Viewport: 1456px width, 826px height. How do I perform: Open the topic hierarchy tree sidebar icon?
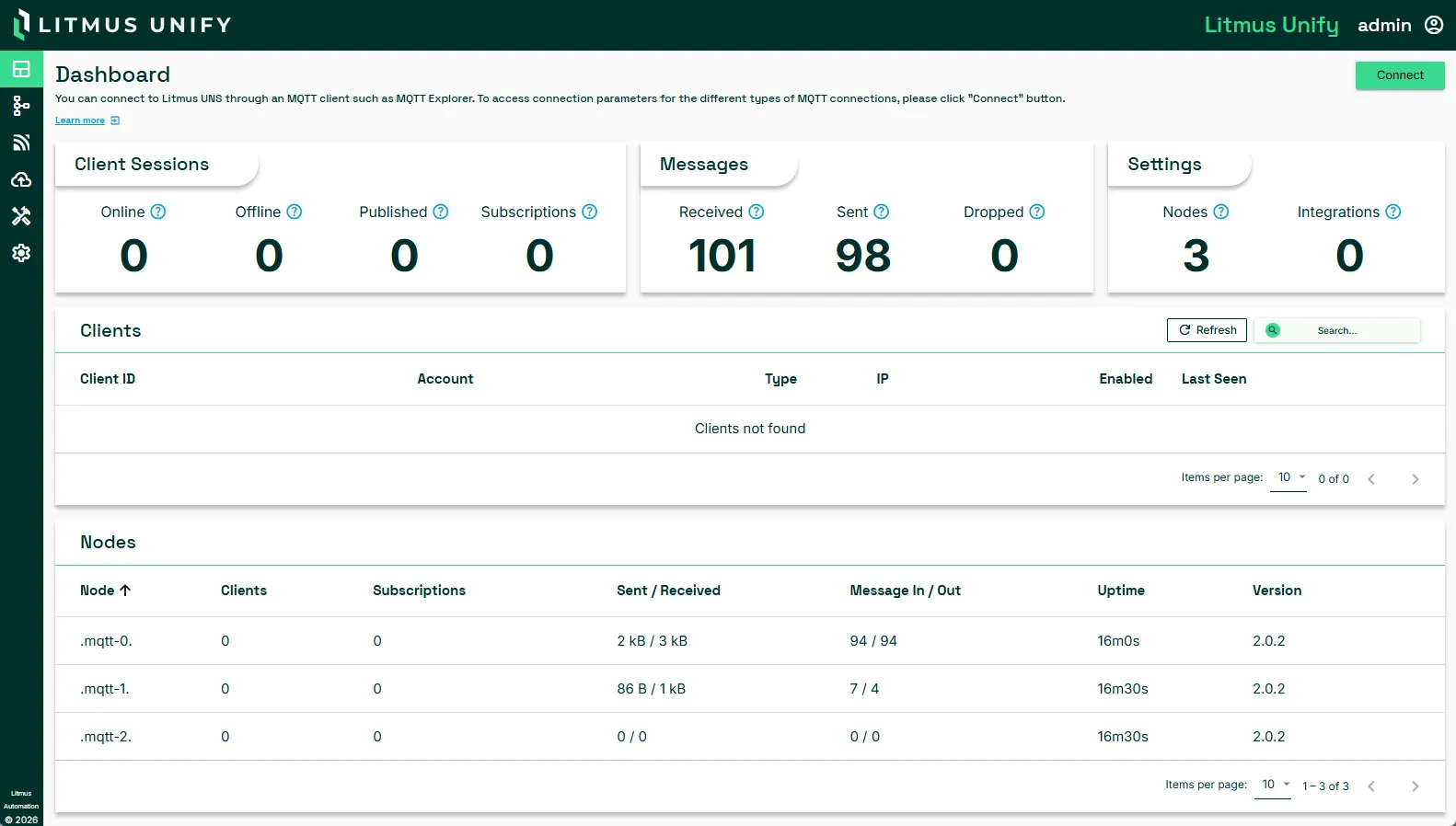point(21,106)
